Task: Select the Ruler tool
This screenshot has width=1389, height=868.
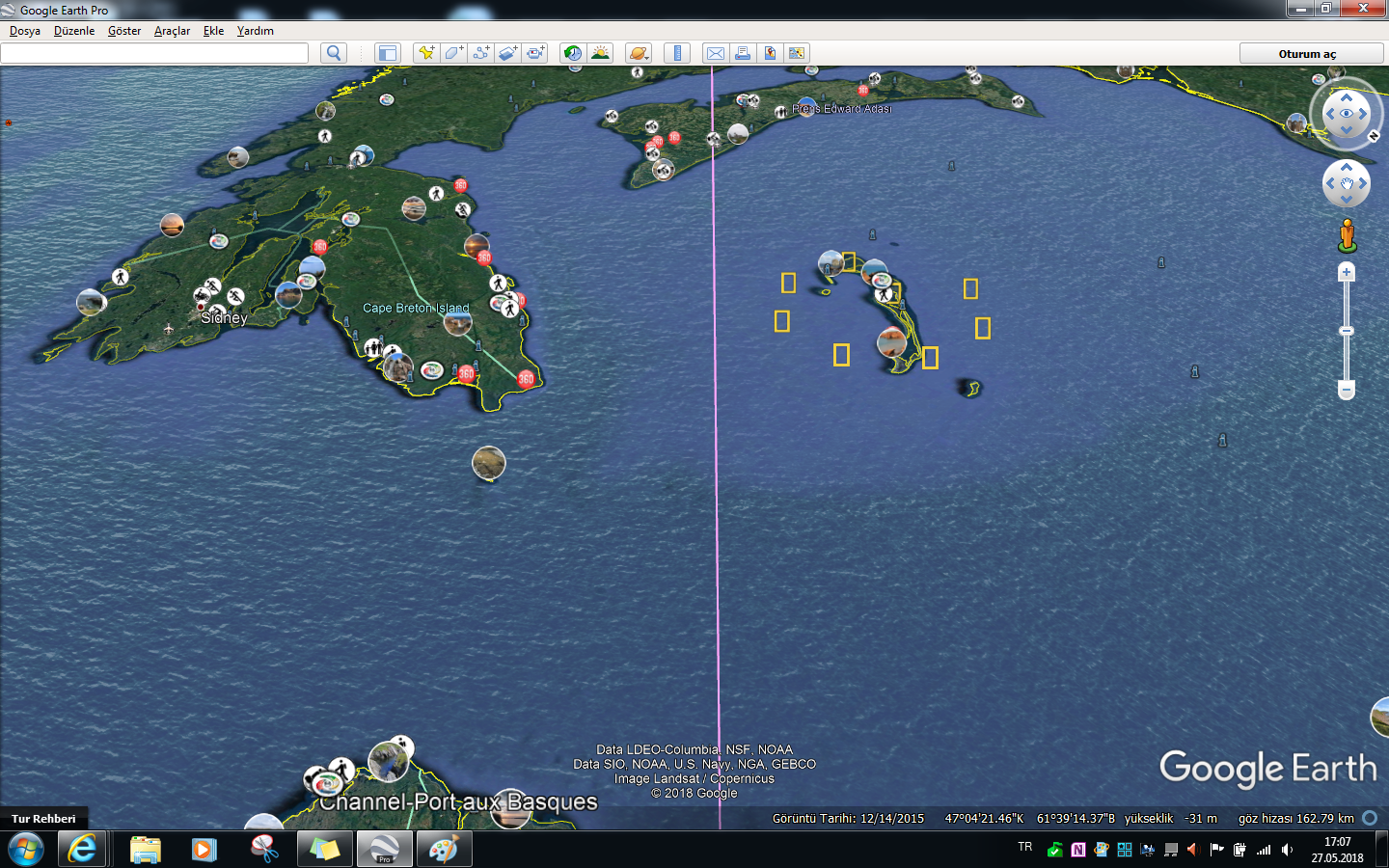Action: 677,53
